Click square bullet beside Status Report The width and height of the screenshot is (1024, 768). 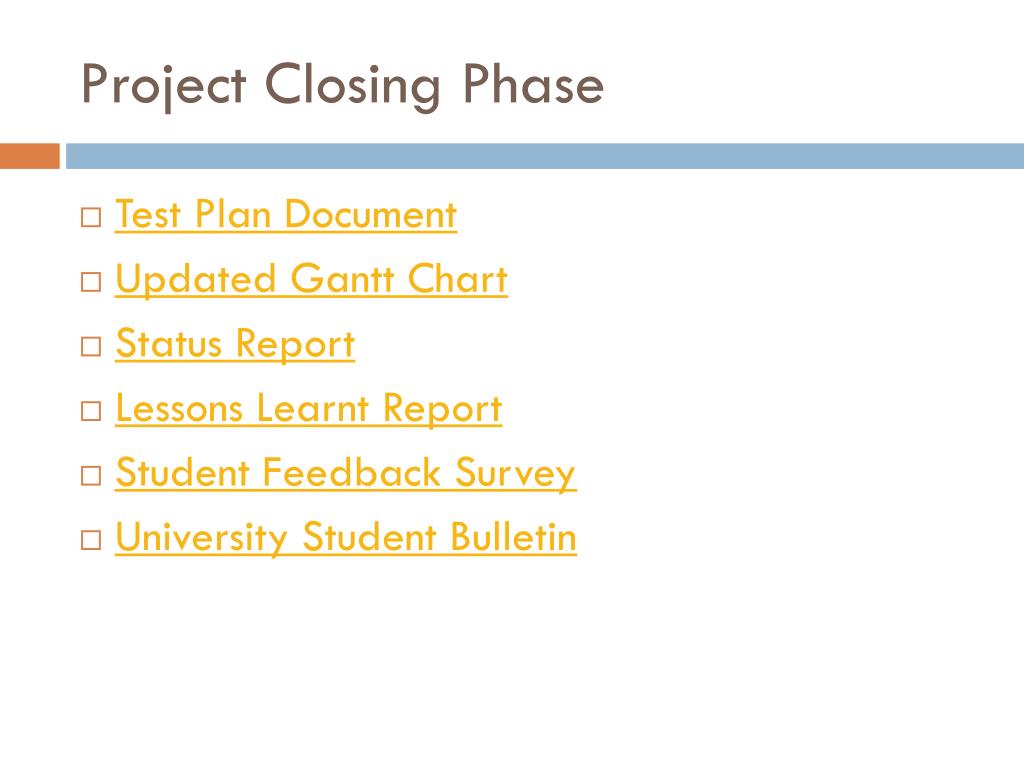(91, 346)
